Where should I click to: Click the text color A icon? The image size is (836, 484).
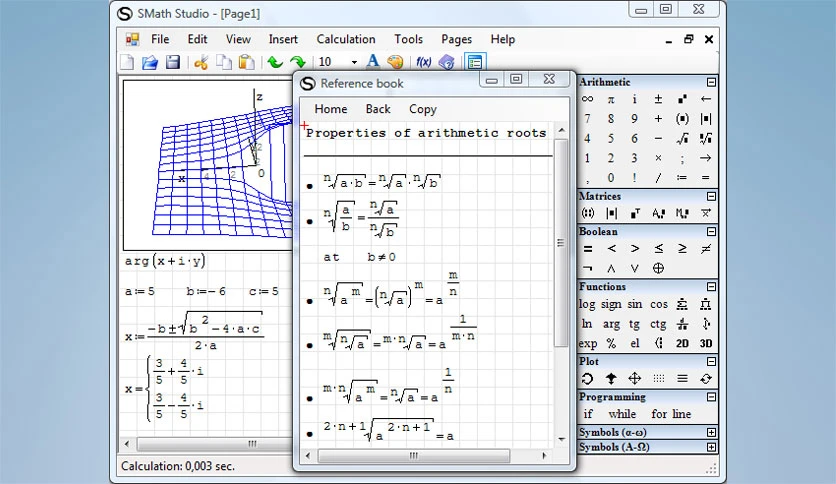pos(373,62)
